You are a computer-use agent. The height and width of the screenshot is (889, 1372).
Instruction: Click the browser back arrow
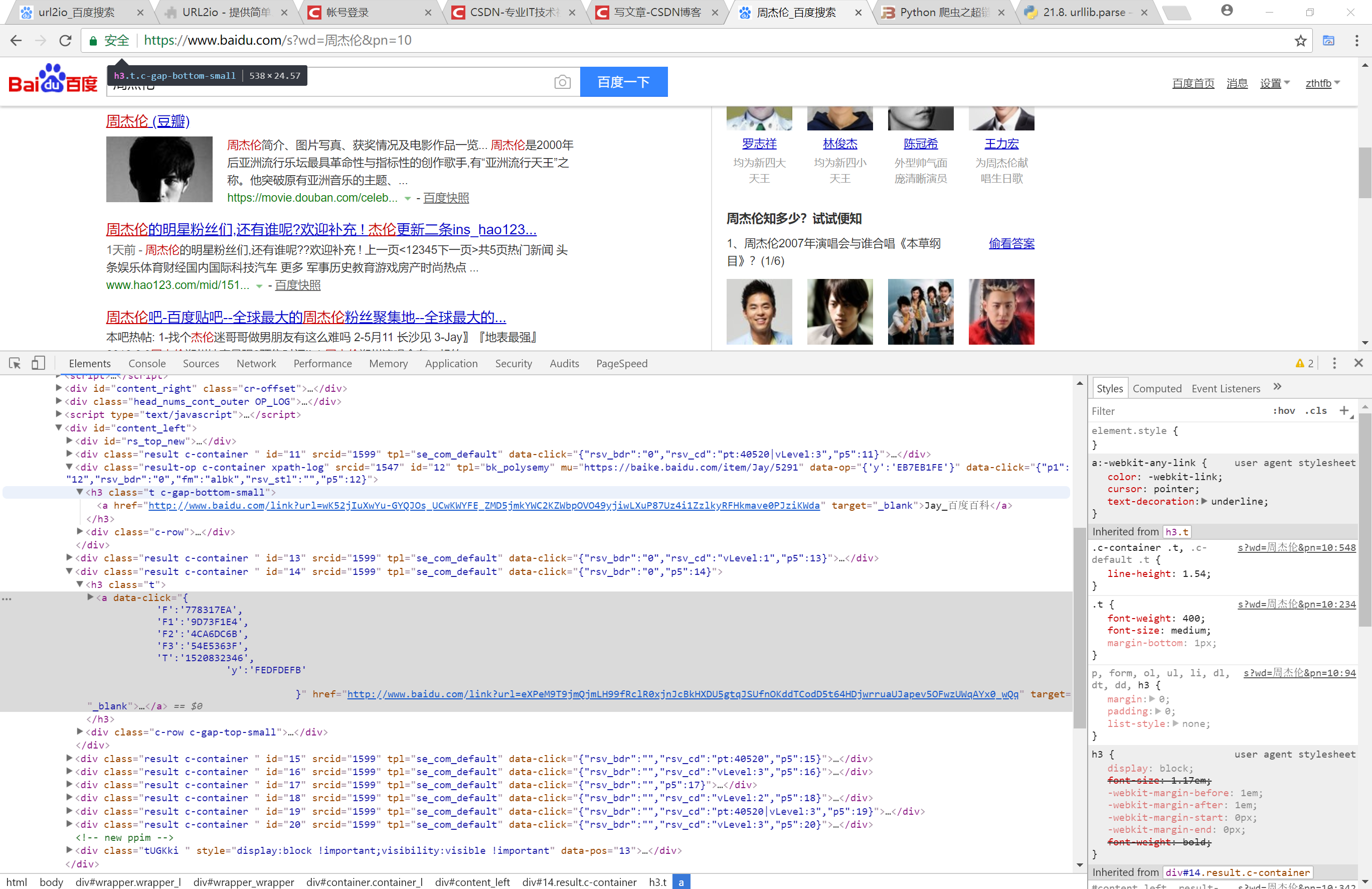[x=16, y=40]
